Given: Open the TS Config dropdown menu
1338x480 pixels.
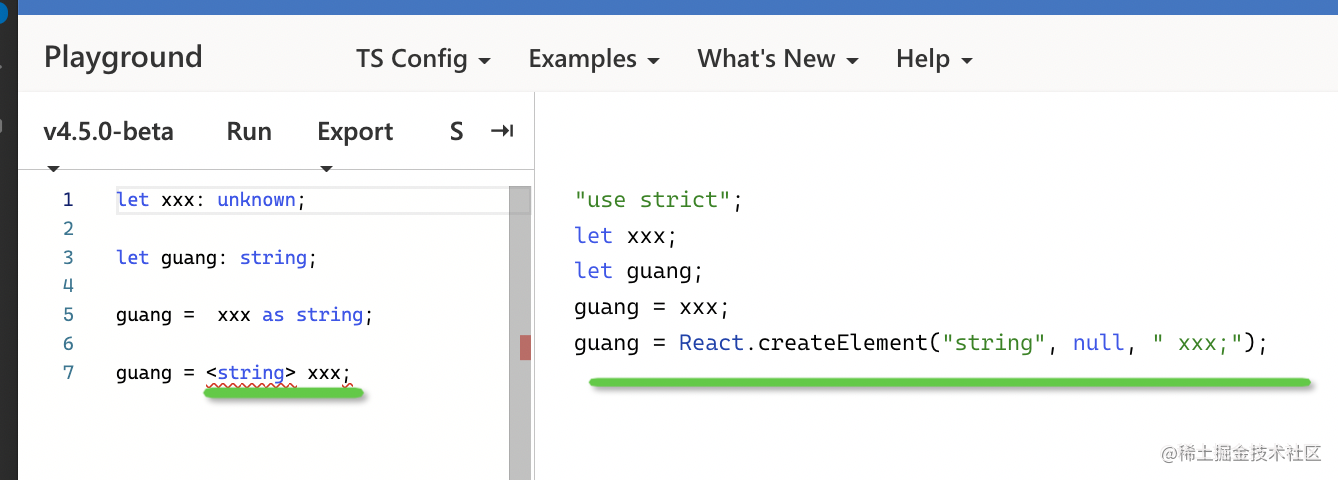Looking at the screenshot, I should [x=423, y=59].
